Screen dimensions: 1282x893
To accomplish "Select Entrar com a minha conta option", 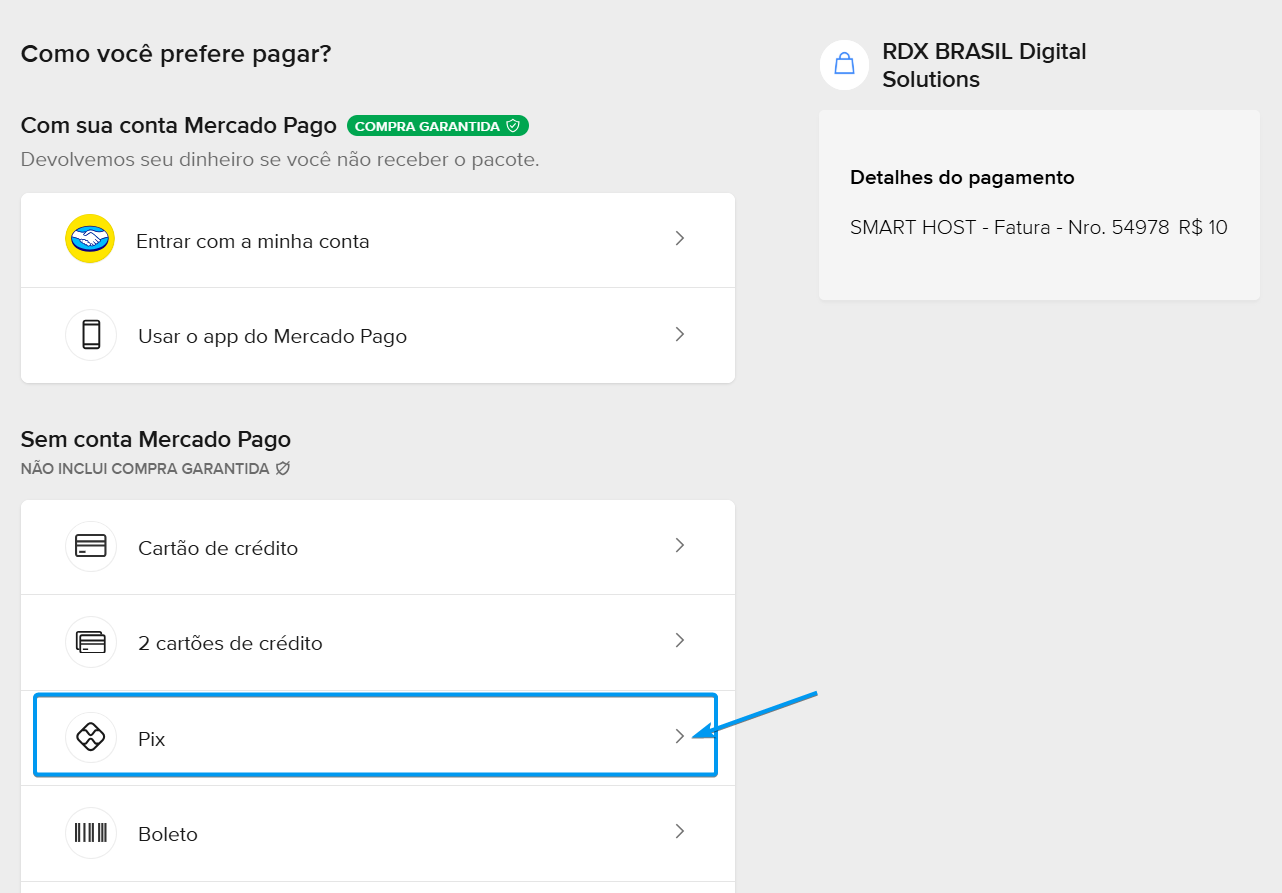I will coord(378,240).
